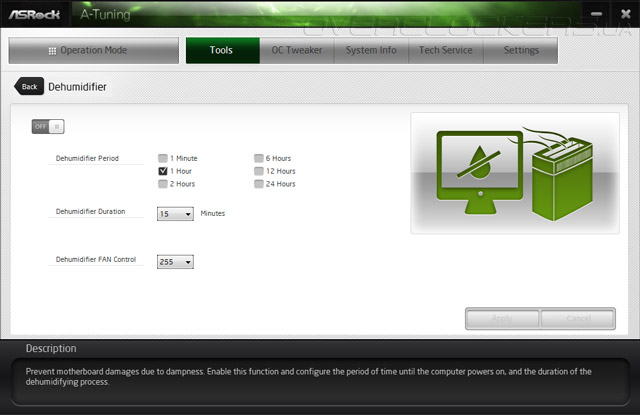Check the 12 Hours period box

pos(258,171)
